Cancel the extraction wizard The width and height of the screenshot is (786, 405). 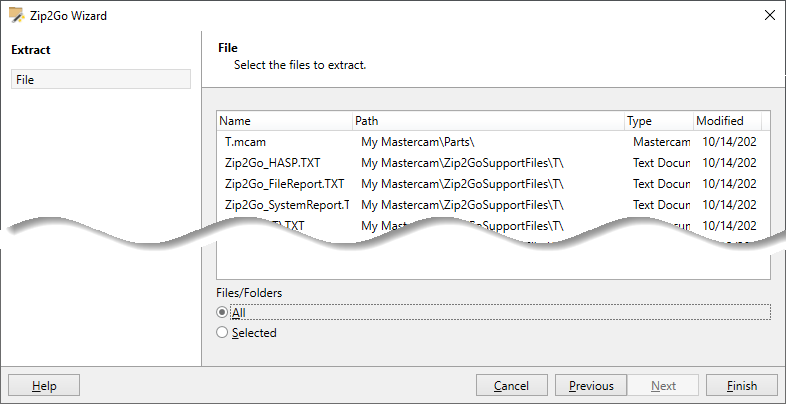tap(511, 386)
